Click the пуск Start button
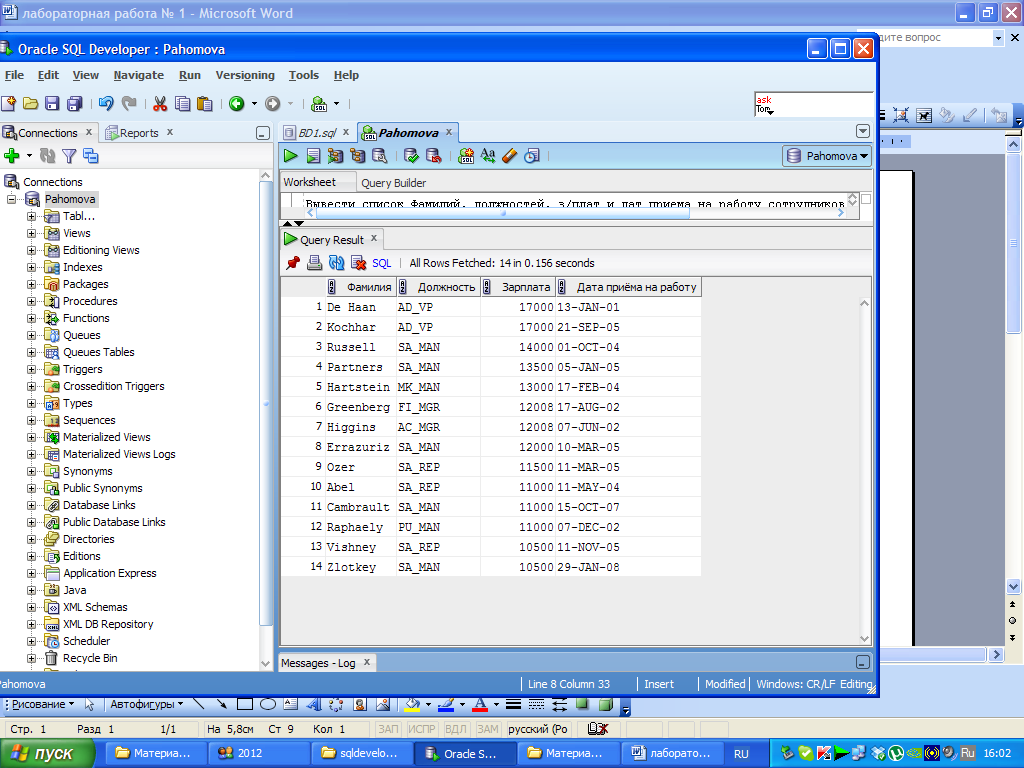 pos(47,753)
